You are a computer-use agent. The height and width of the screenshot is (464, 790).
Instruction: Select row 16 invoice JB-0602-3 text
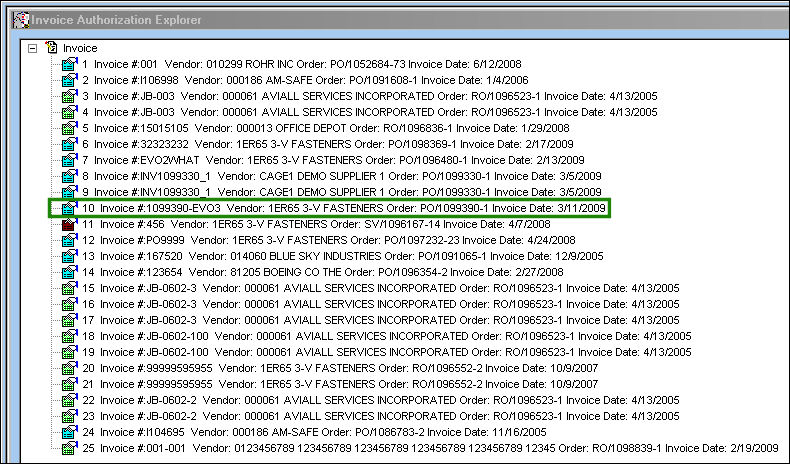click(381, 304)
